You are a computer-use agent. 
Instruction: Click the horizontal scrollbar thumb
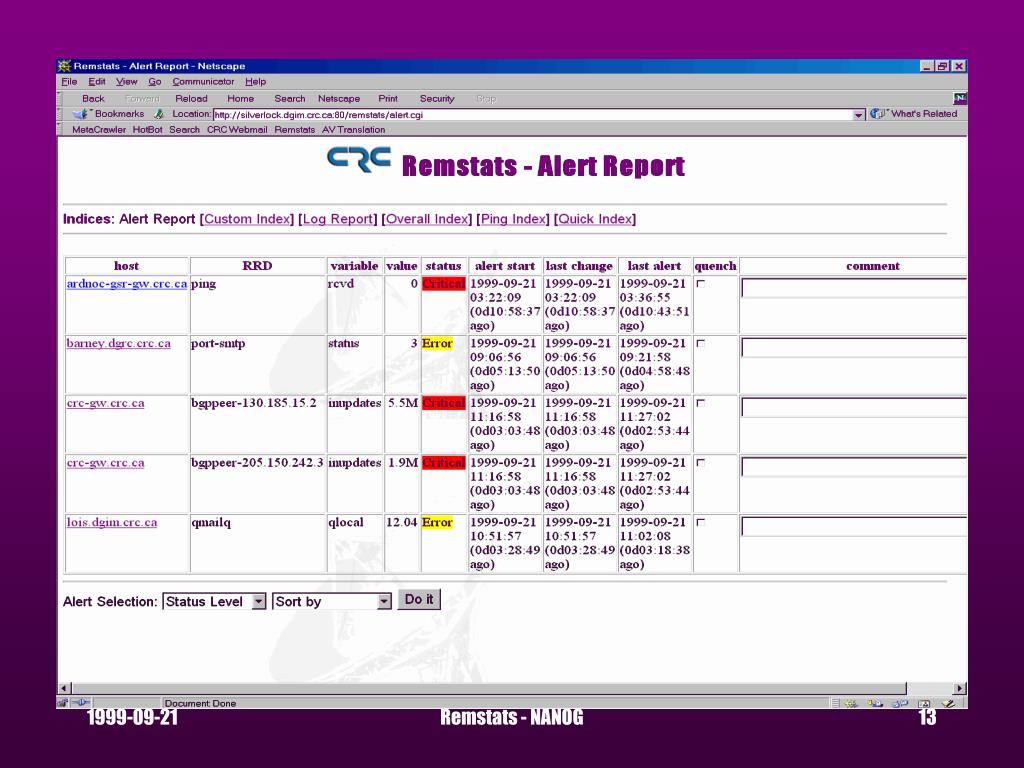click(488, 688)
